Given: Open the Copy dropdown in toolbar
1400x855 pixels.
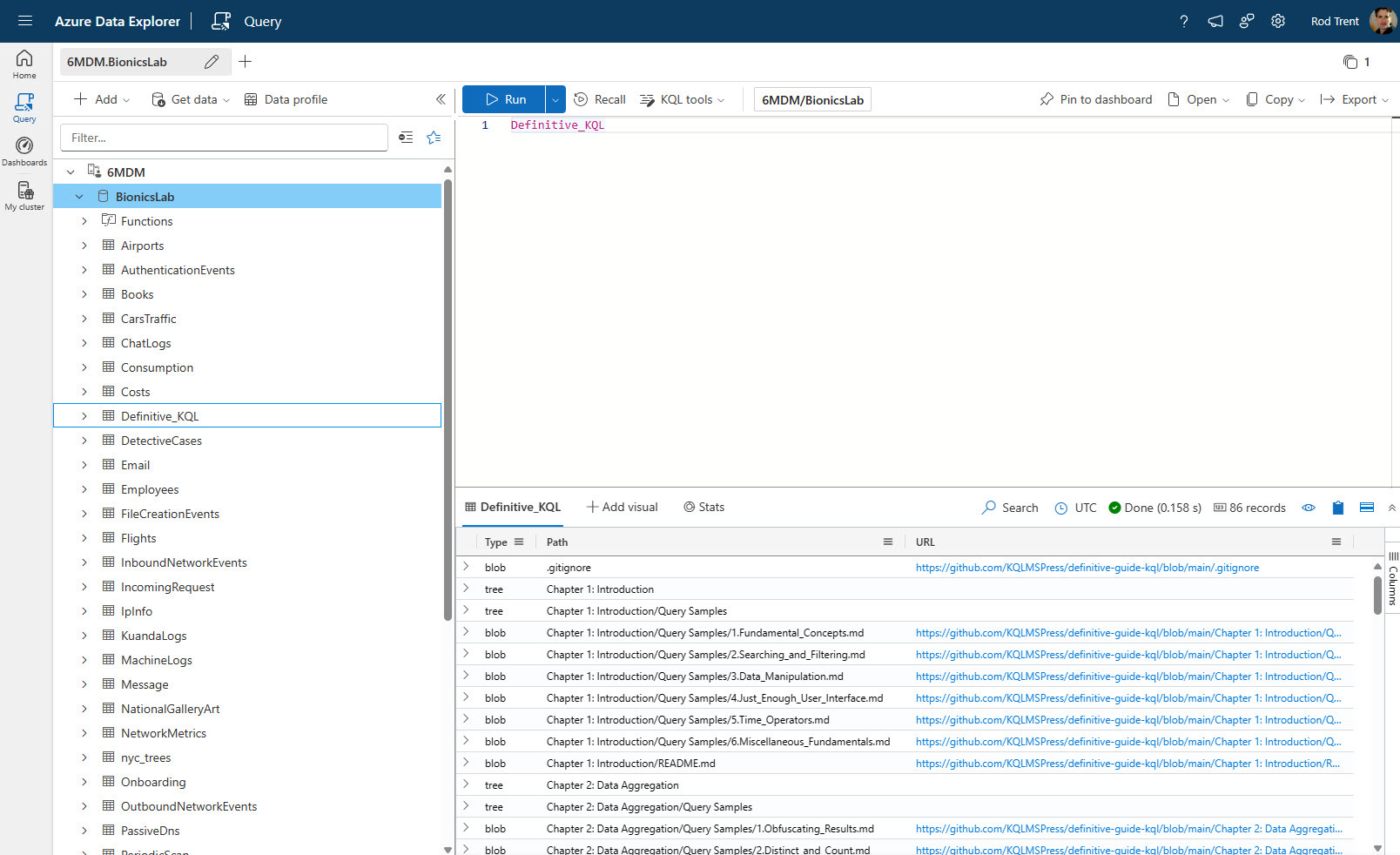Looking at the screenshot, I should pyautogui.click(x=1276, y=99).
